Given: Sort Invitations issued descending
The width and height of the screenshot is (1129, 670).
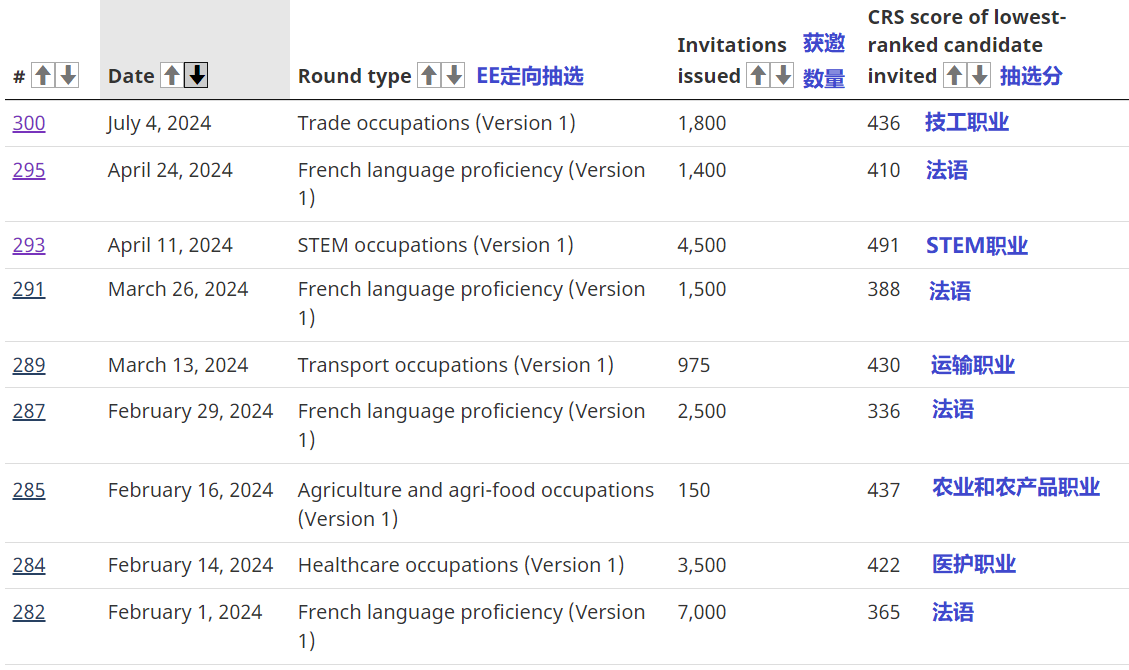Looking at the screenshot, I should coord(783,75).
